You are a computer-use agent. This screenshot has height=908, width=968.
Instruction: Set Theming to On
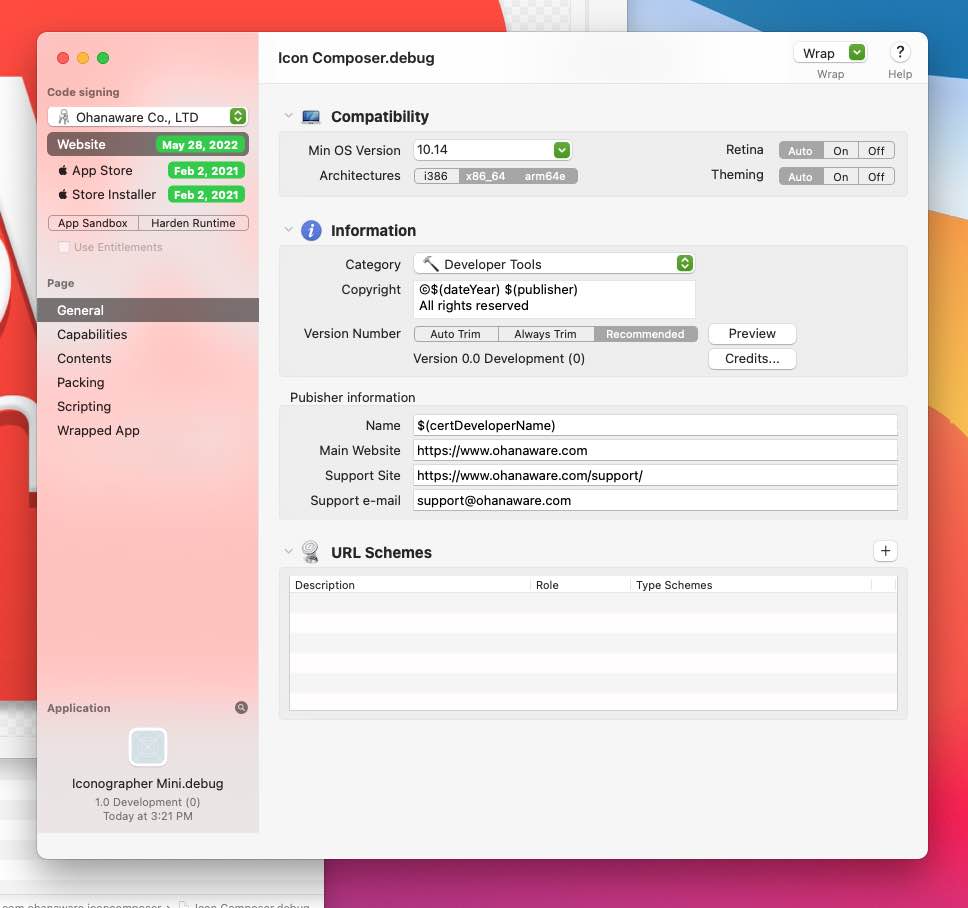tap(840, 177)
